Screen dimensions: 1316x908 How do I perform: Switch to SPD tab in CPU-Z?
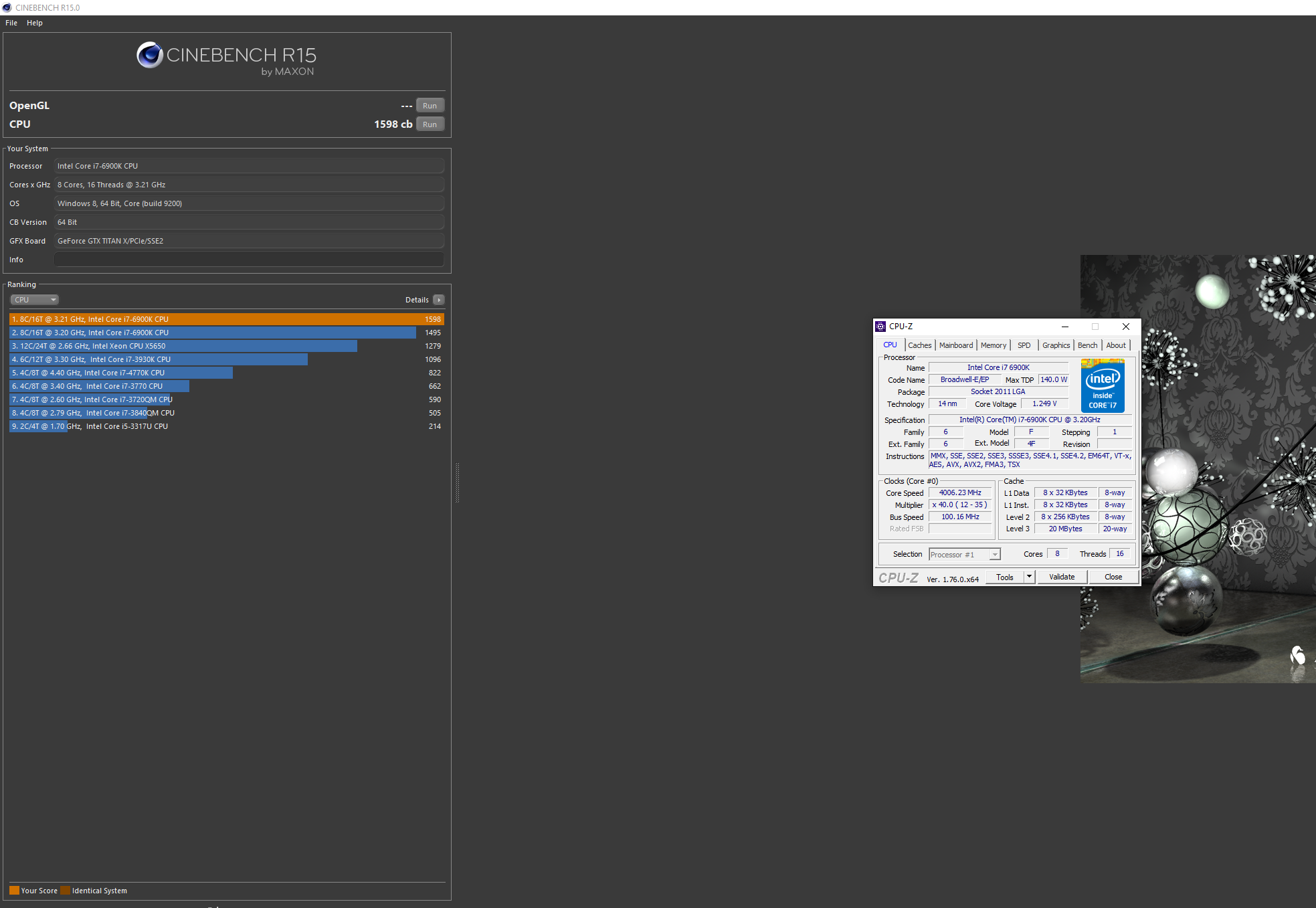point(1024,345)
